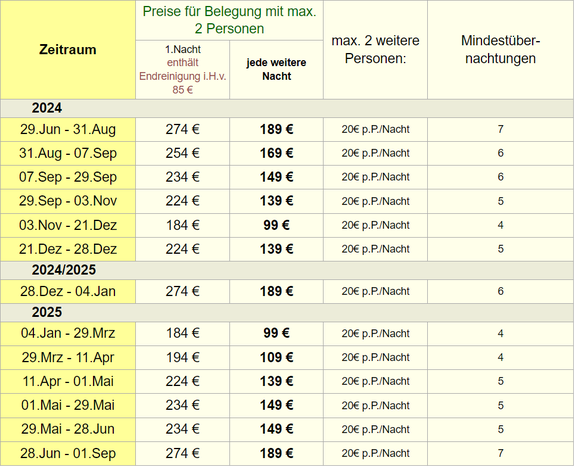
Task: Click "224 €" in the 29.Sep - 03.Nov row
Action: pos(183,201)
